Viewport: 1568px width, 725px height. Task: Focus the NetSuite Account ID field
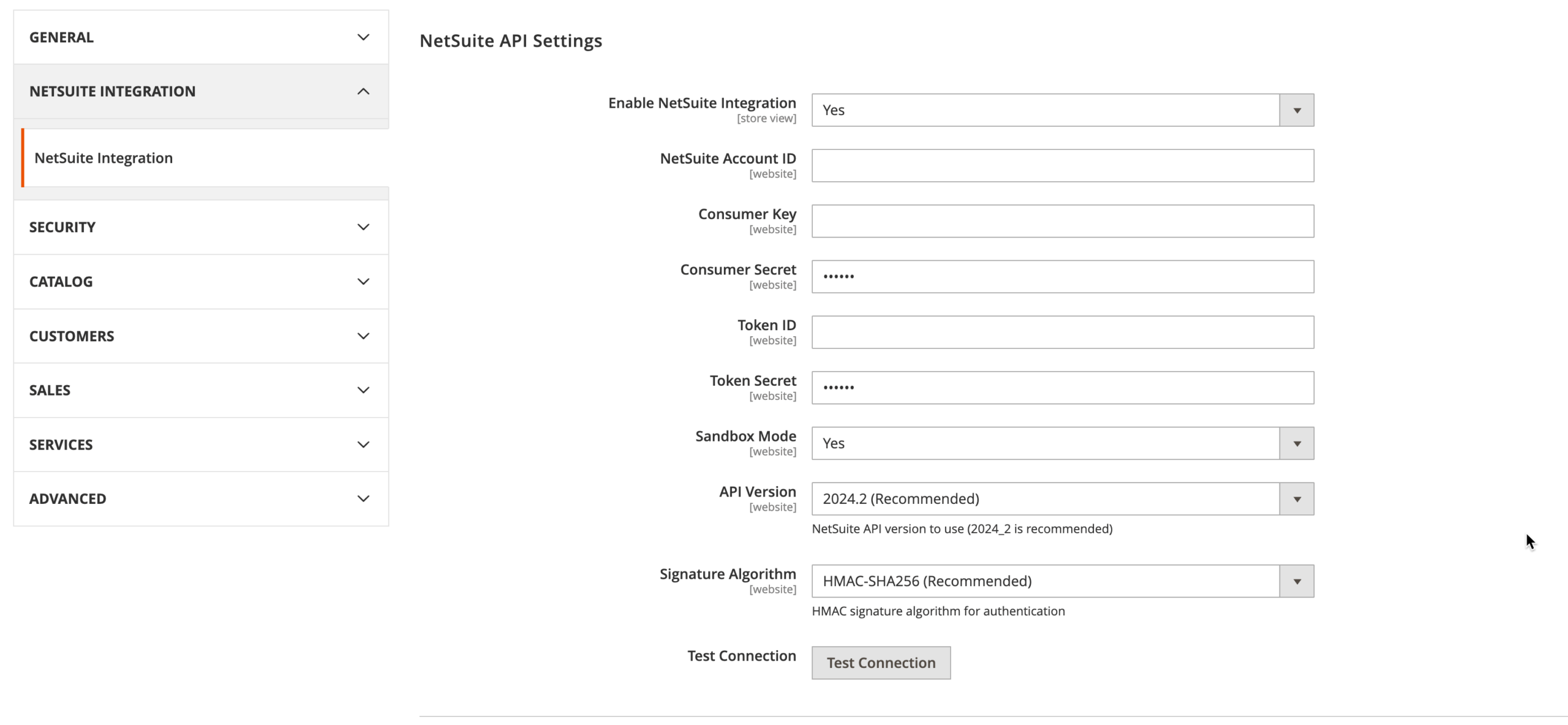[1062, 165]
